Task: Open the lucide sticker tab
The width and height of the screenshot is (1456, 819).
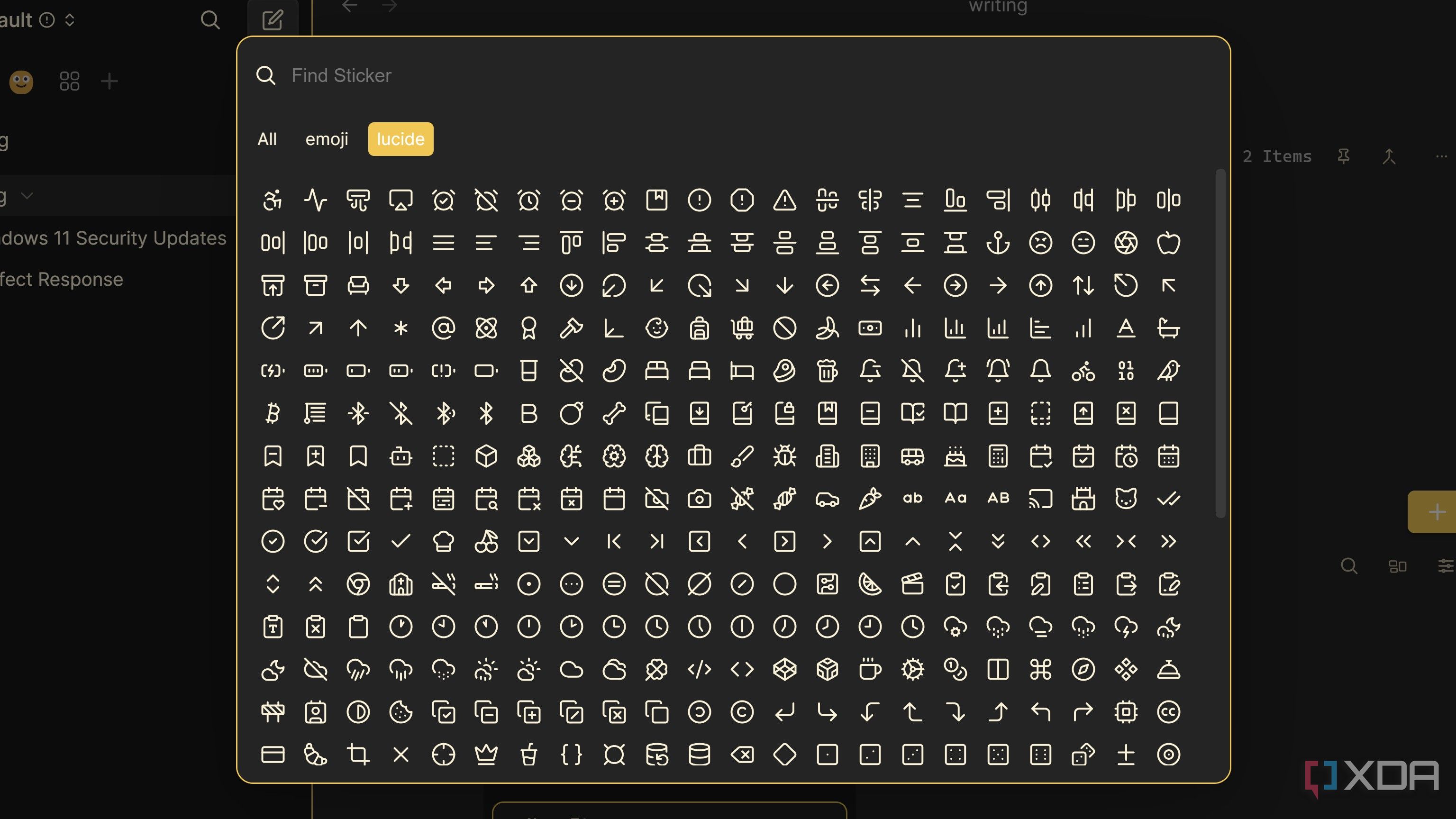Action: (x=400, y=139)
